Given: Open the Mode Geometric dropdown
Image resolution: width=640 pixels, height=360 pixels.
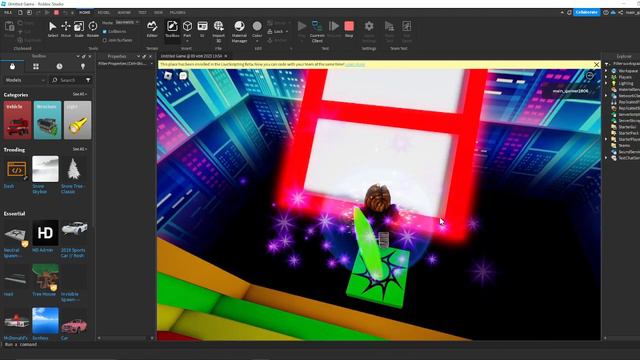Looking at the screenshot, I should [127, 22].
